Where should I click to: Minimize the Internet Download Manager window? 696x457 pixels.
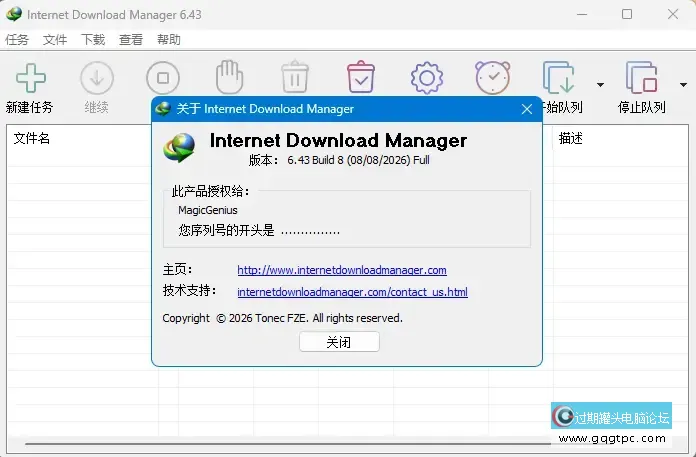tap(582, 14)
